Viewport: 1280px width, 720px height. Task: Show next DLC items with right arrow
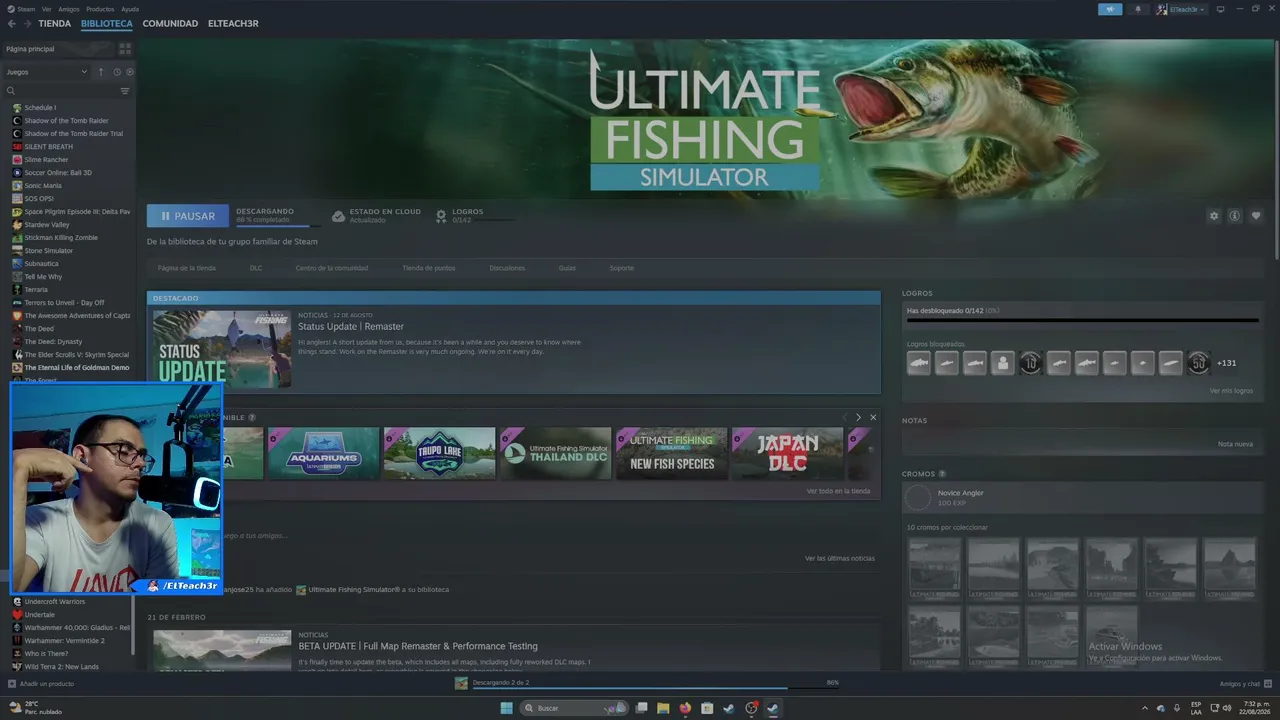[858, 417]
